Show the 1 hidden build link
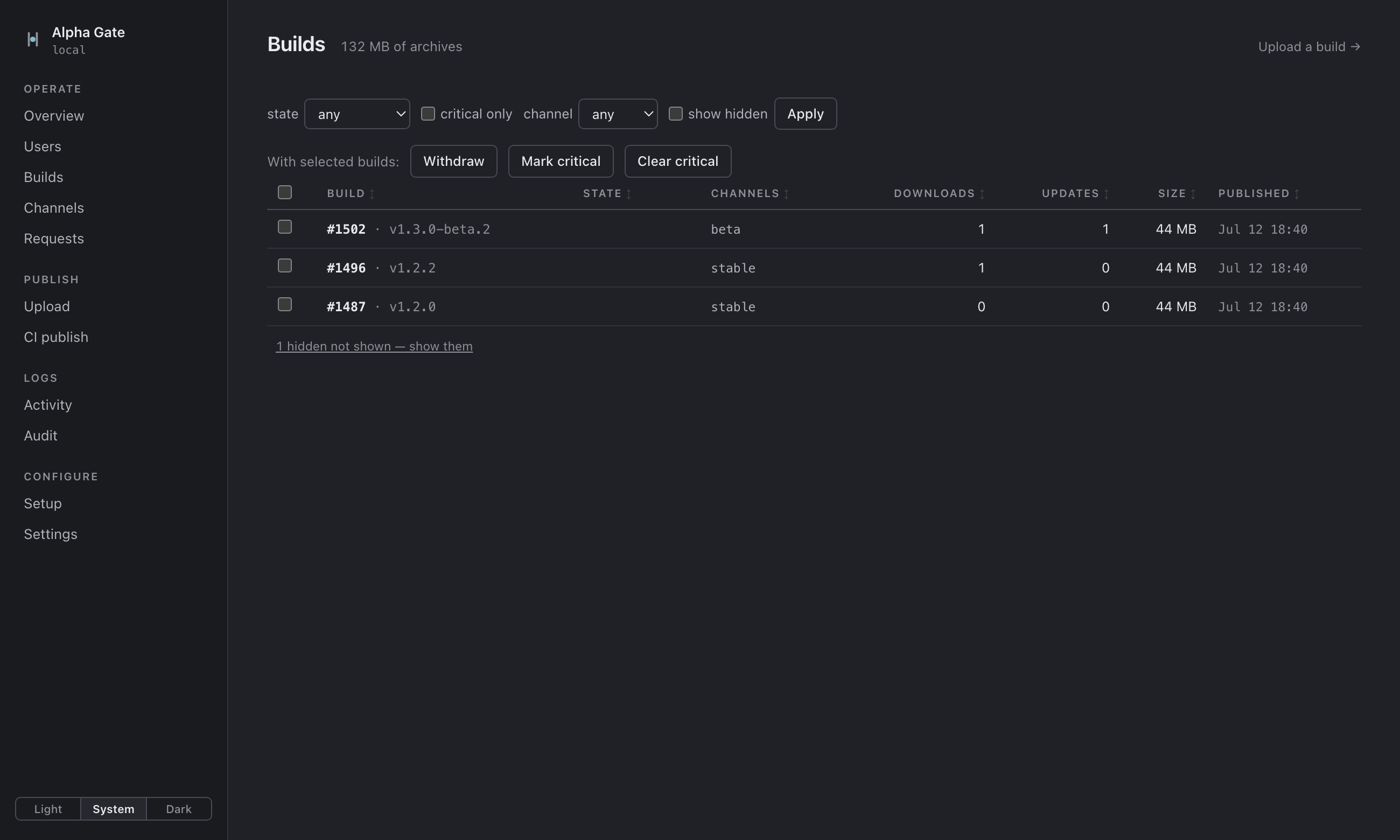Screen dimensions: 1400x840 pyautogui.click(x=374, y=346)
